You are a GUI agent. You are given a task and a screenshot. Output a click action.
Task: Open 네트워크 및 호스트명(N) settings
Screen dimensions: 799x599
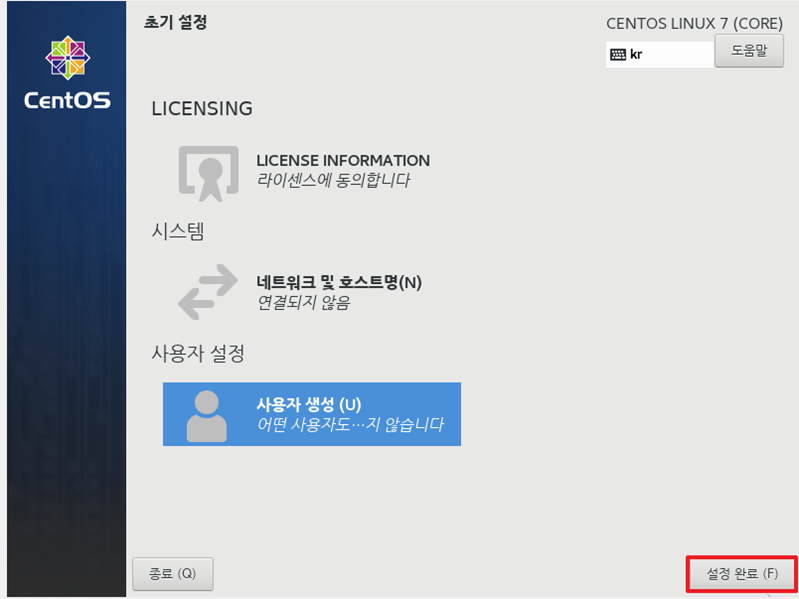310,292
